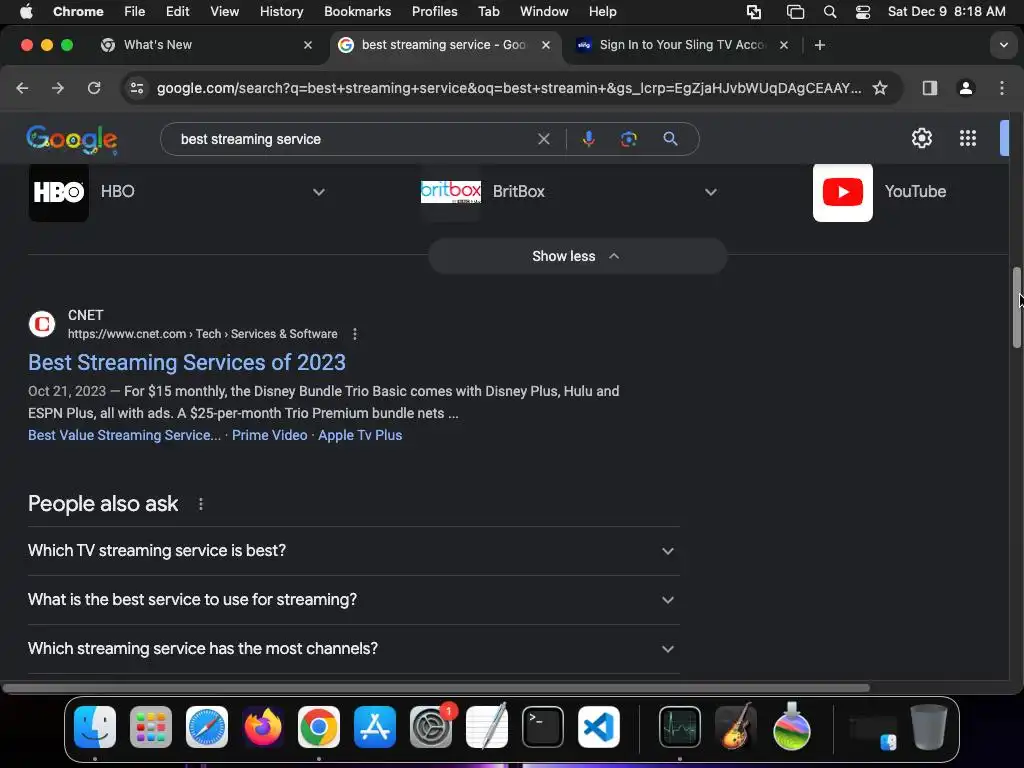This screenshot has width=1024, height=768.
Task: Click the Chrome address bar URL
Action: (x=509, y=88)
